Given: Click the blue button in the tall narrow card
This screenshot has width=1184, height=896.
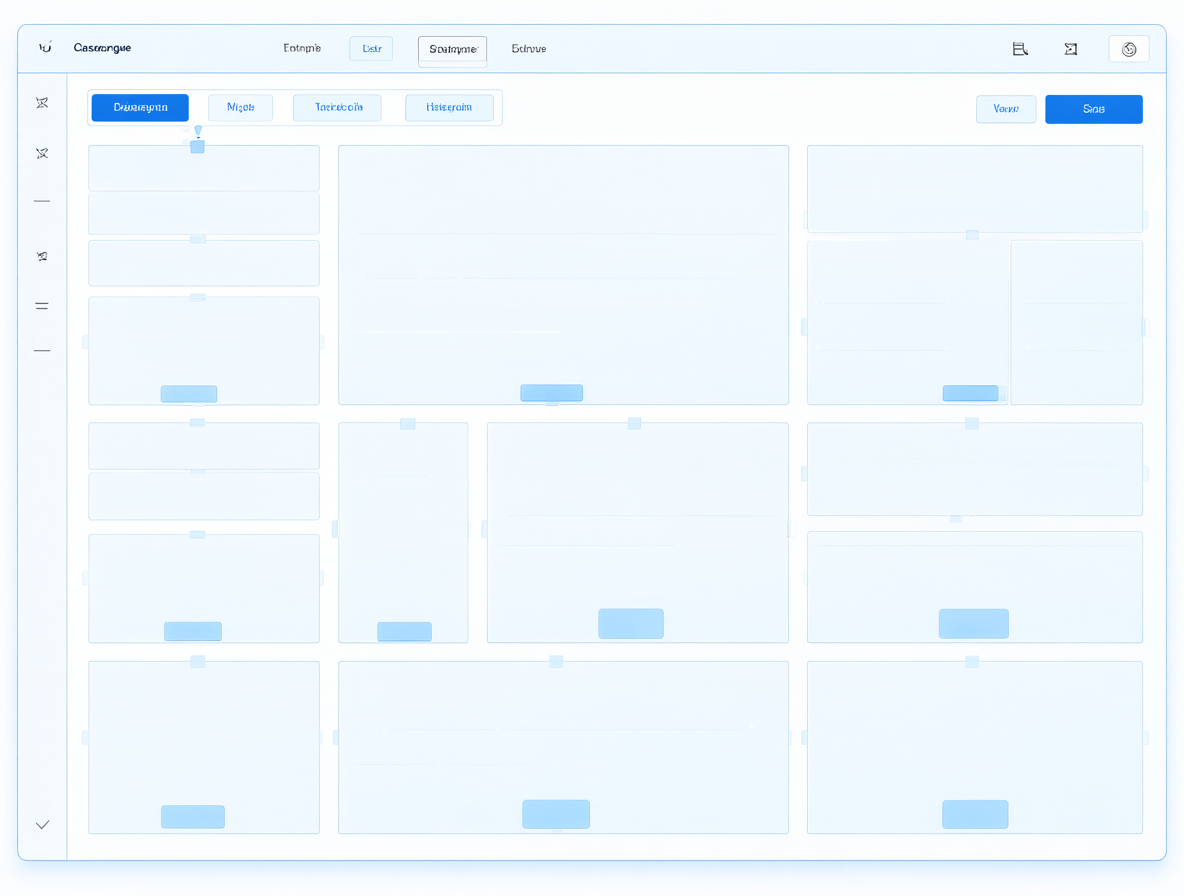Looking at the screenshot, I should point(405,631).
